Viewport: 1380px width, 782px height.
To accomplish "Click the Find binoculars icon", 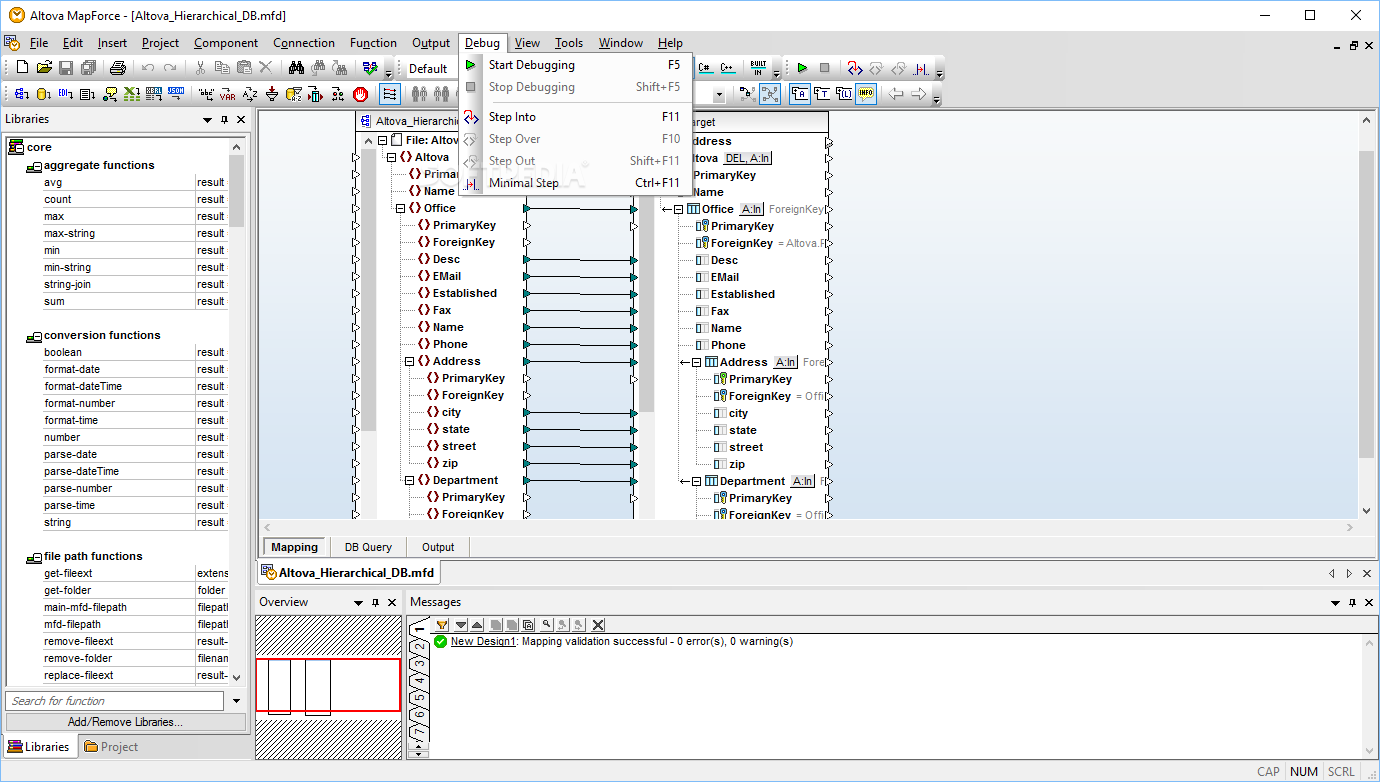I will pyautogui.click(x=296, y=68).
